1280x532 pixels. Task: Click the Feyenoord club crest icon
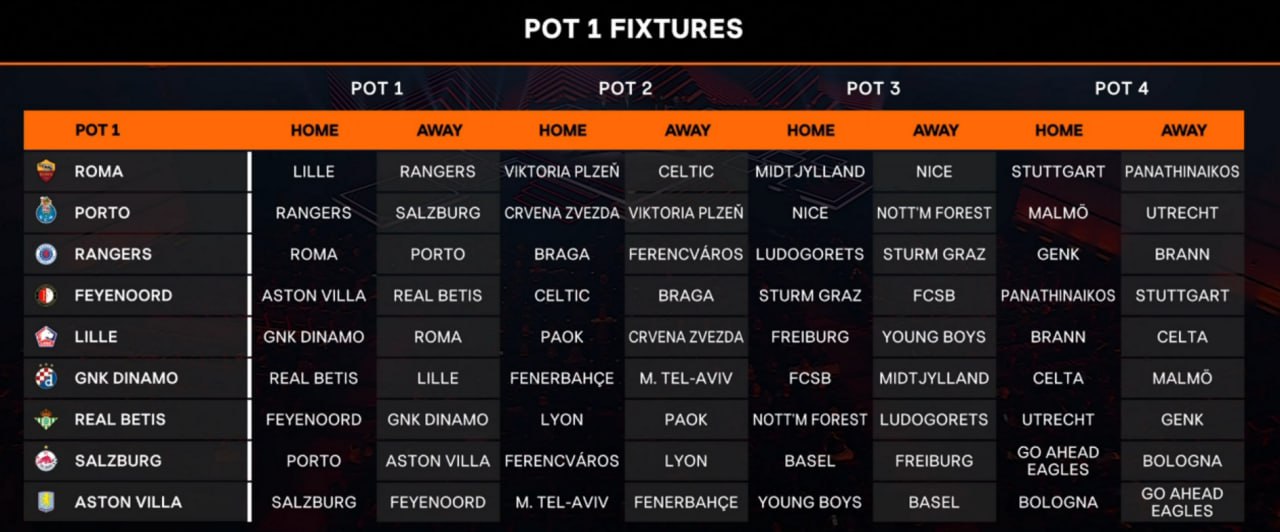[x=46, y=296]
